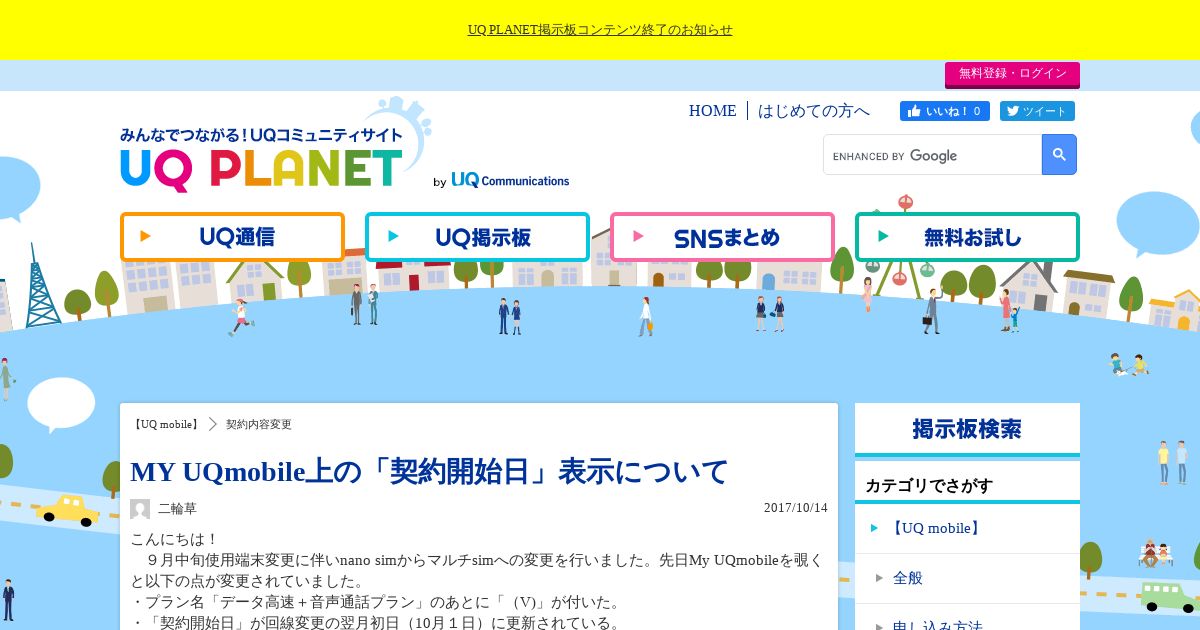This screenshot has width=1200, height=630.
Task: Open the UQ通信 navigation tab
Action: click(x=232, y=237)
